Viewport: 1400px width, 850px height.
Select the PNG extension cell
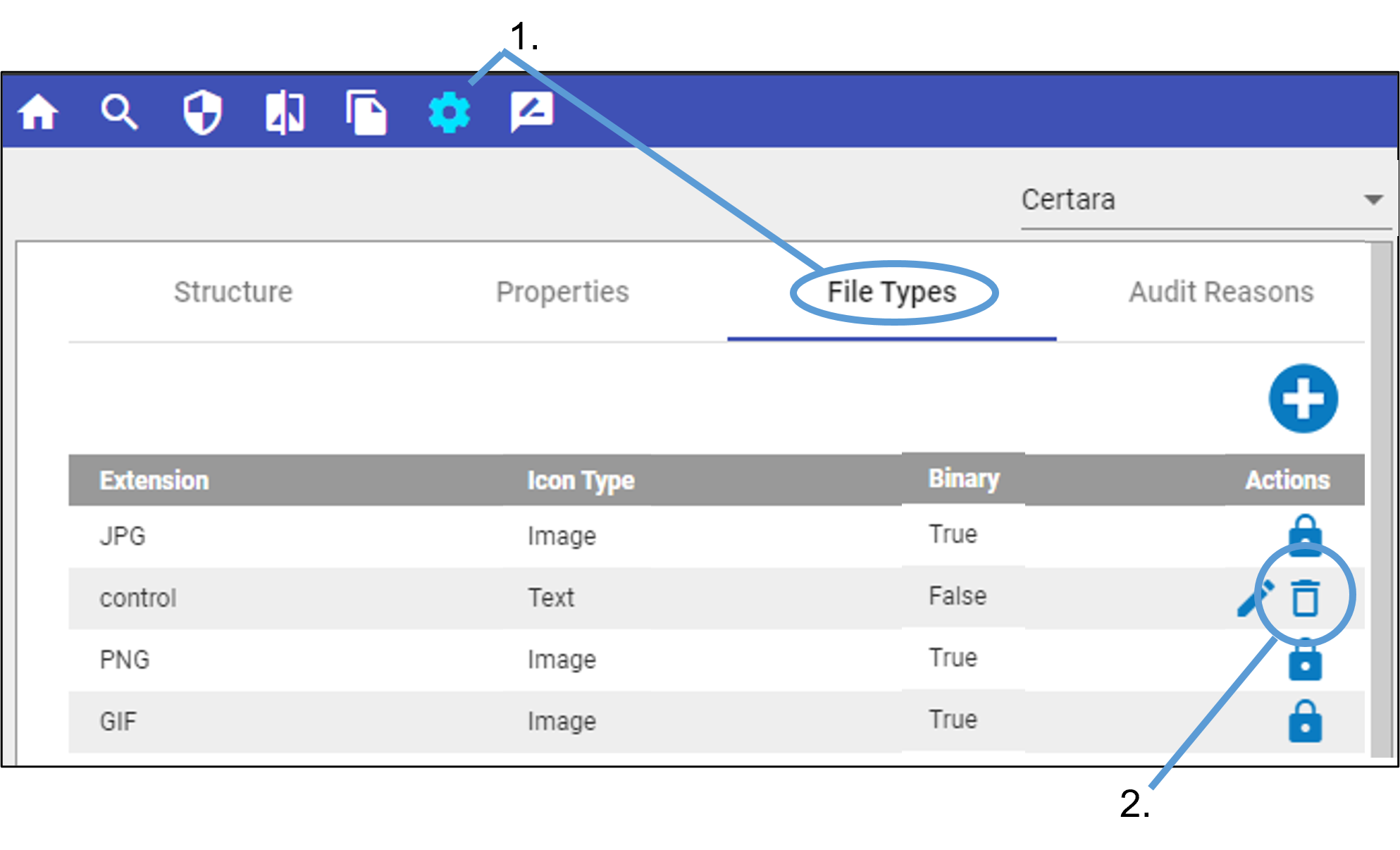point(125,660)
